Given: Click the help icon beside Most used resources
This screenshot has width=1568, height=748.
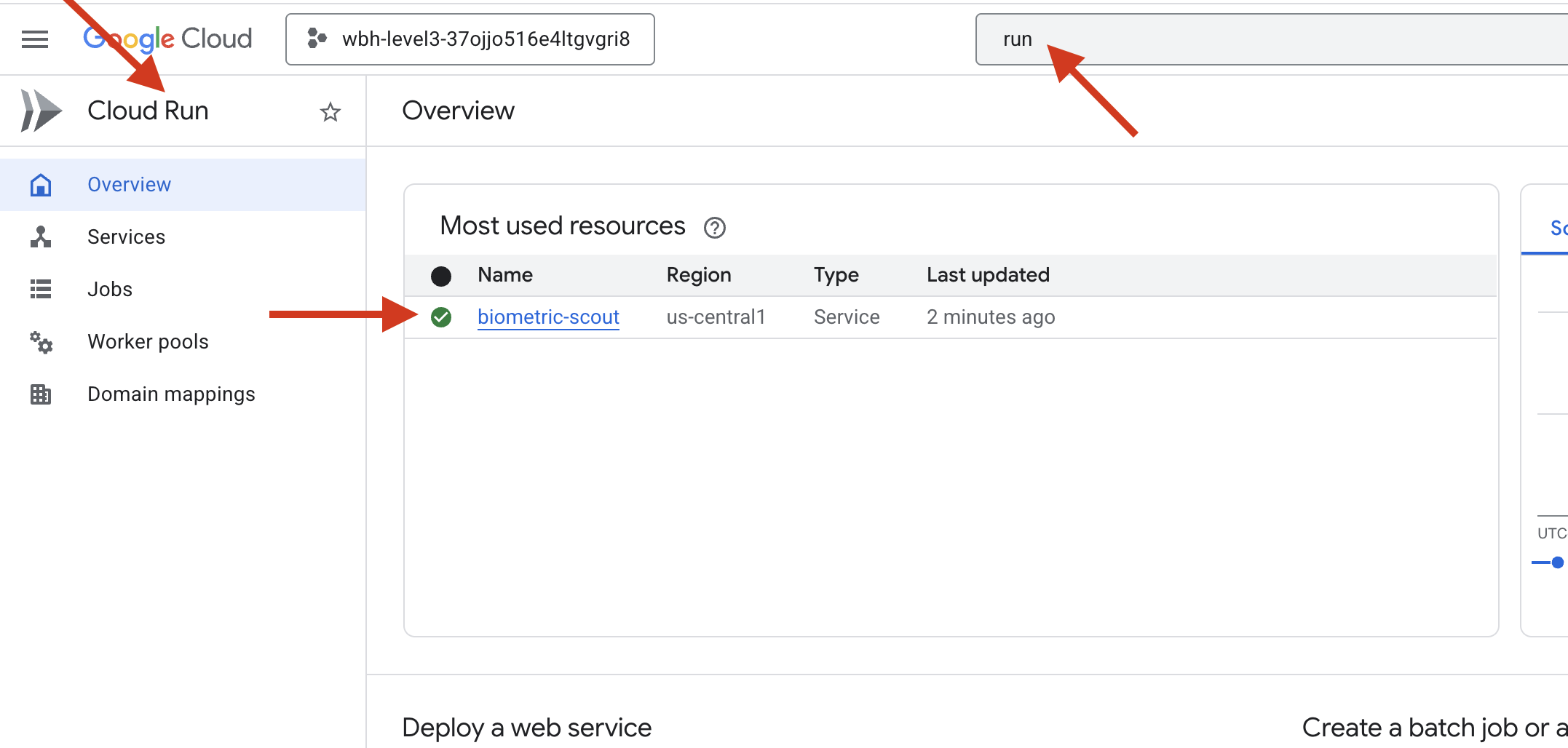Looking at the screenshot, I should pyautogui.click(x=714, y=228).
